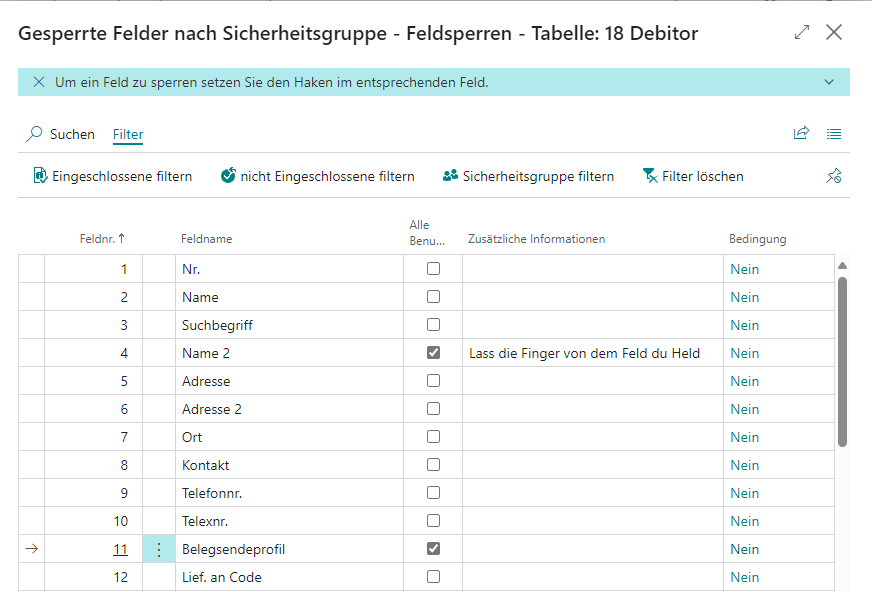This screenshot has width=872, height=592.
Task: Click the share icon in the toolbar
Action: [x=801, y=133]
